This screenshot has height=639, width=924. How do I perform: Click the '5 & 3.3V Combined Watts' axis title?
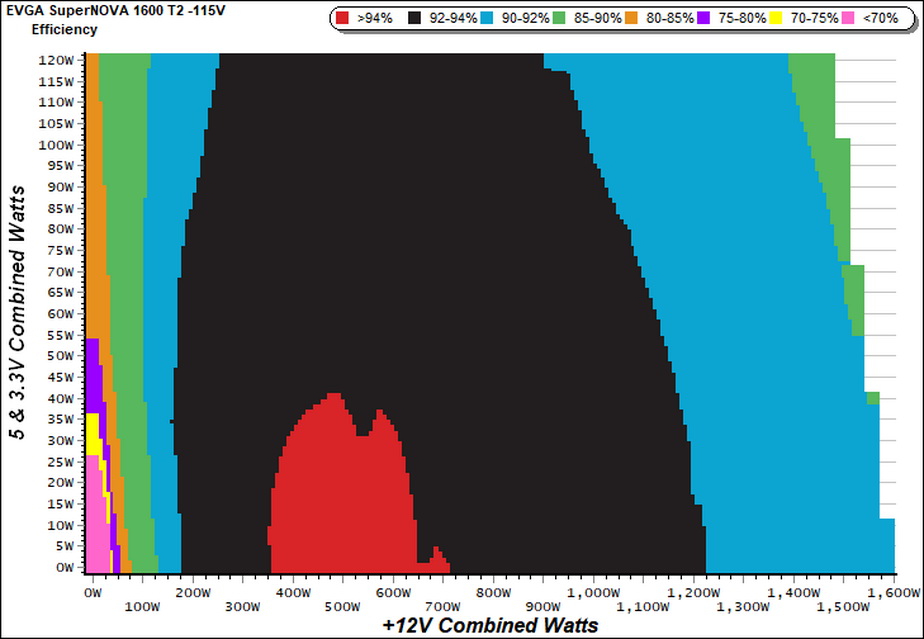[x=18, y=312]
